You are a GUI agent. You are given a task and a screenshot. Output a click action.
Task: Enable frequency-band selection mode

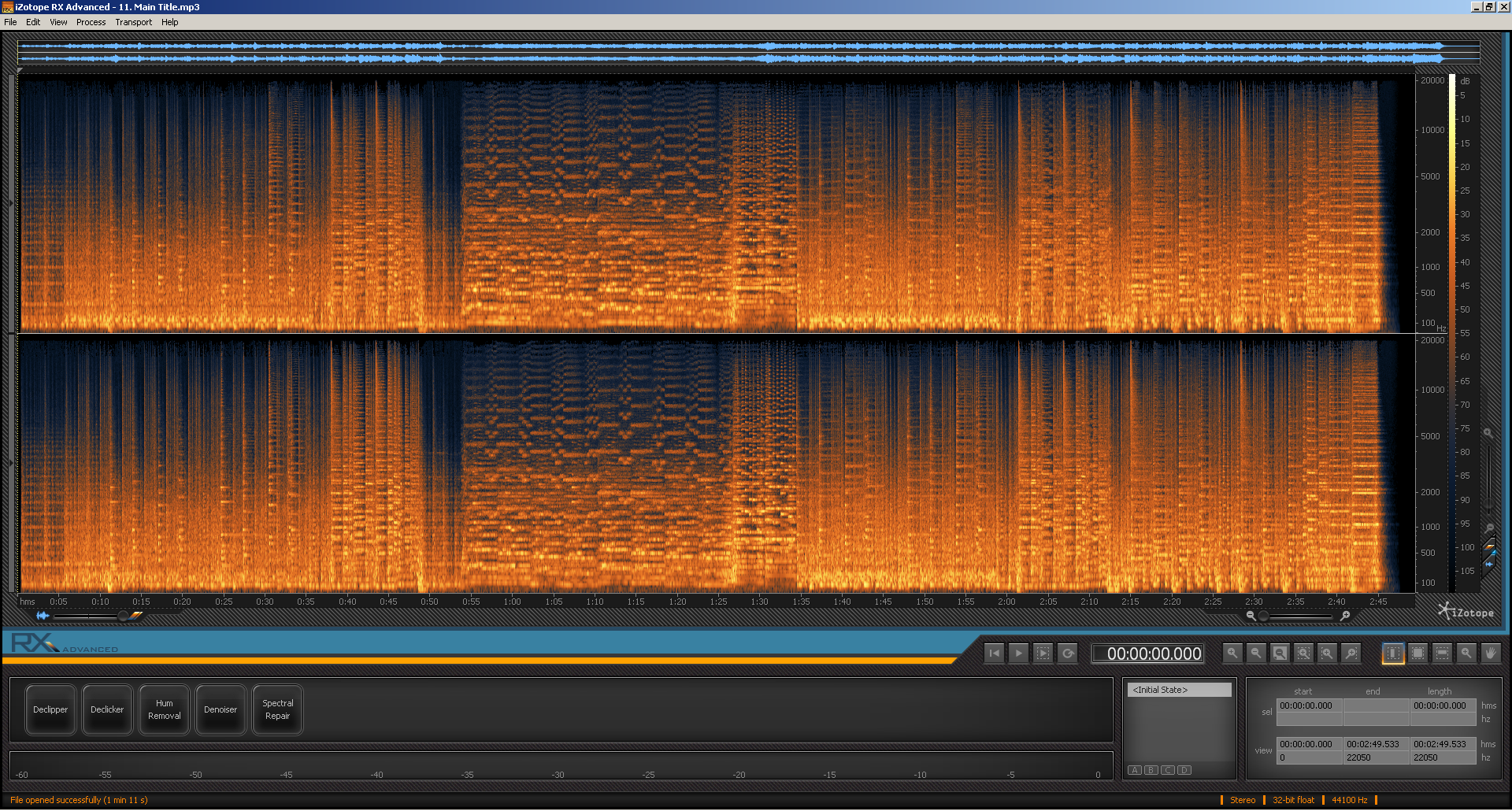click(1441, 653)
